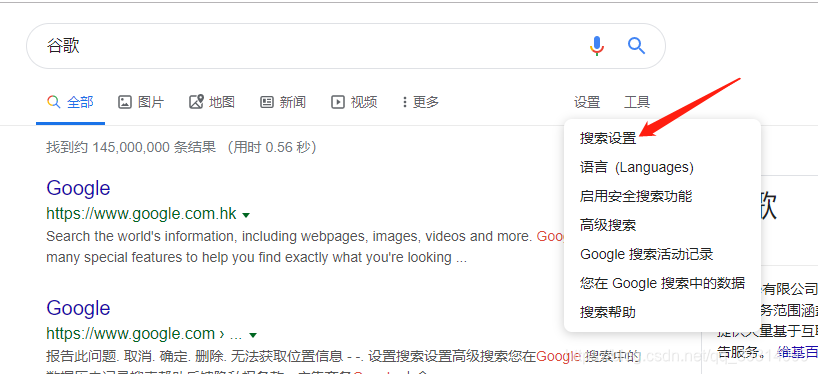Switch to the 图片 images tab
818x374 pixels.
(141, 102)
